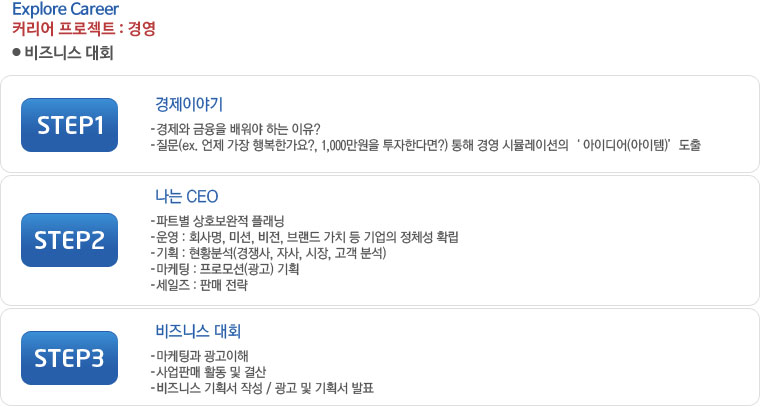Screen dimensions: 760x407
Task: Click the blue STEP3 badge
Action: tap(70, 356)
